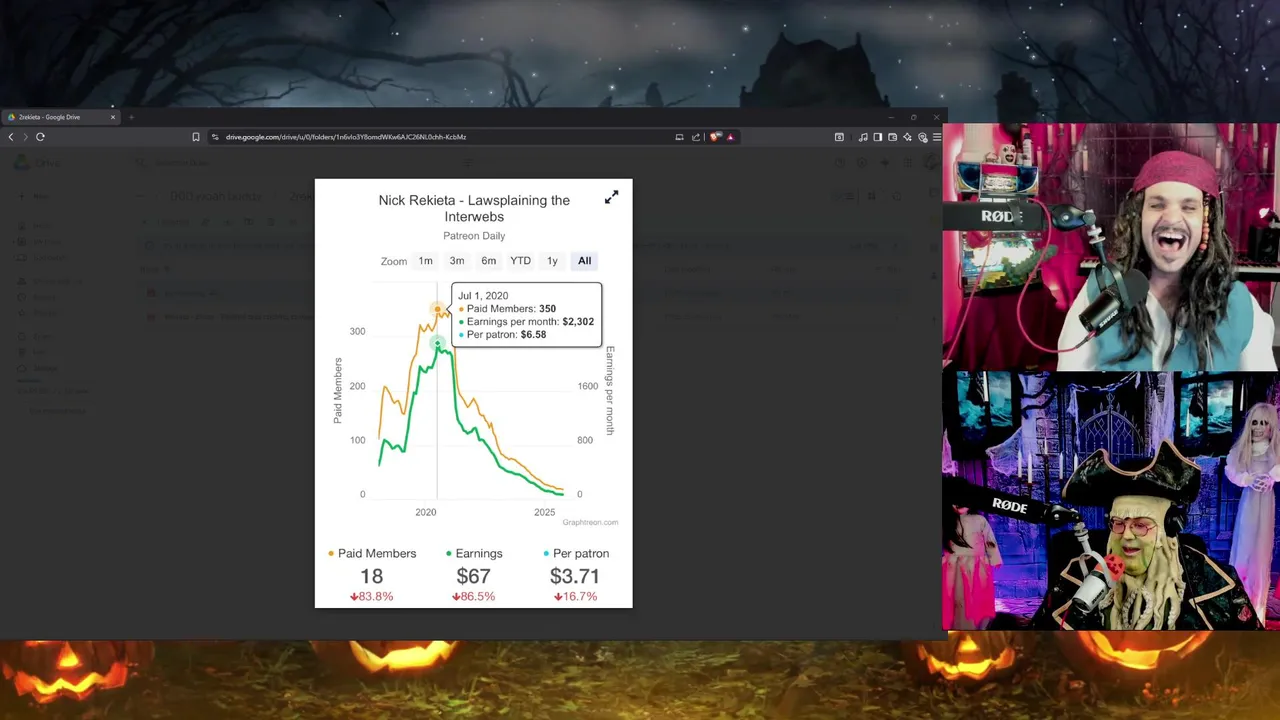
Task: Toggle the Paid Members legend series
Action: pos(372,553)
